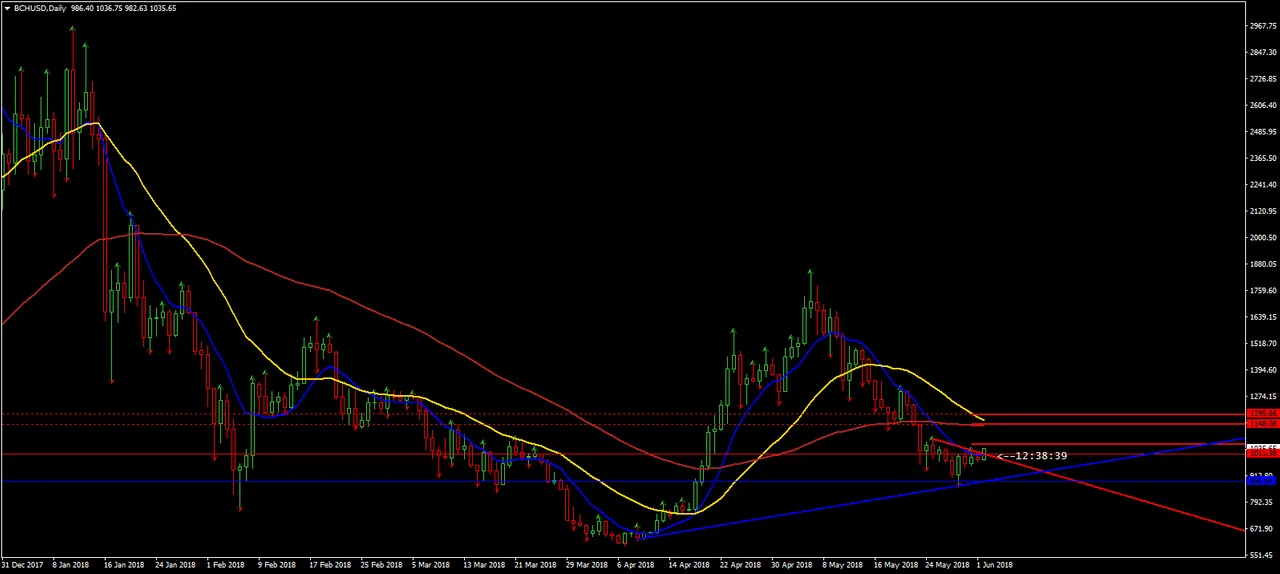1280x574 pixels.
Task: Click the 13 Mar 2018 date label
Action: tap(483, 565)
